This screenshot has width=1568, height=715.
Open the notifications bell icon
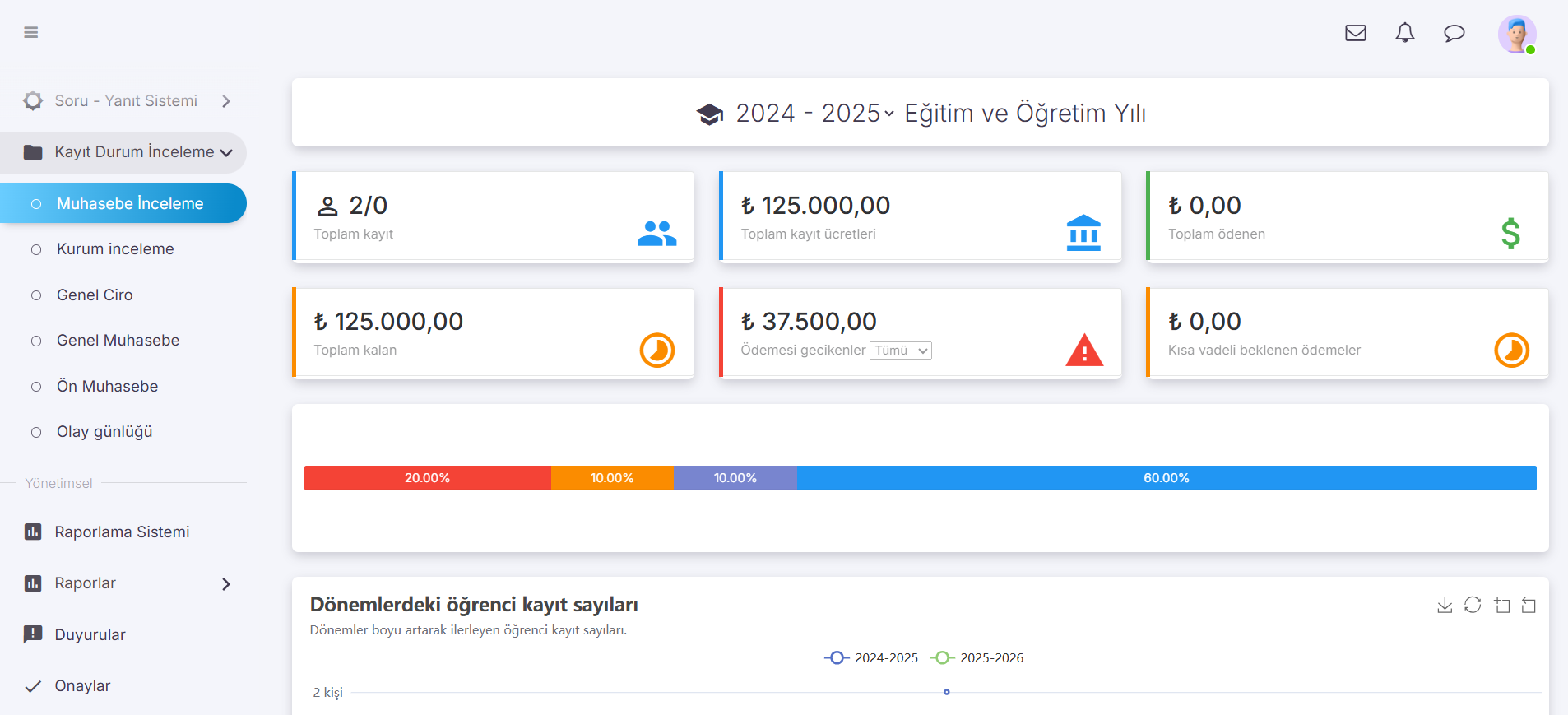coord(1405,33)
